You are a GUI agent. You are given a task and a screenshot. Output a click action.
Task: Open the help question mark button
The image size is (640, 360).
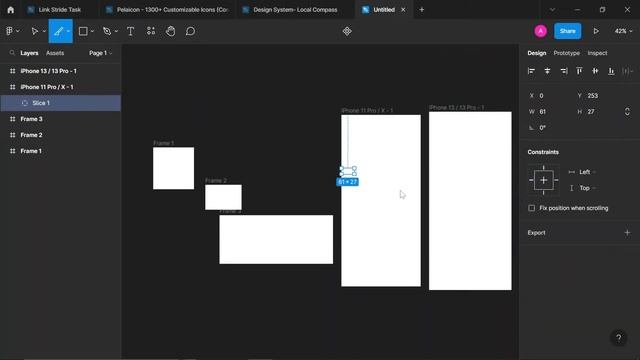pos(619,338)
